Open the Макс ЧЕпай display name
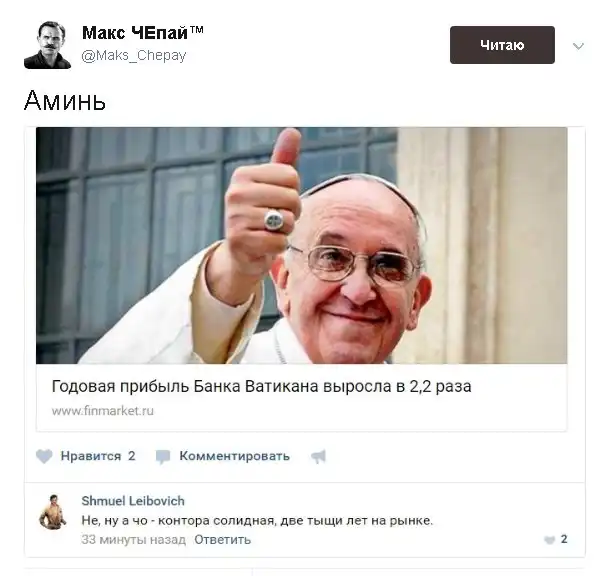The height and width of the screenshot is (576, 609). click(x=143, y=33)
